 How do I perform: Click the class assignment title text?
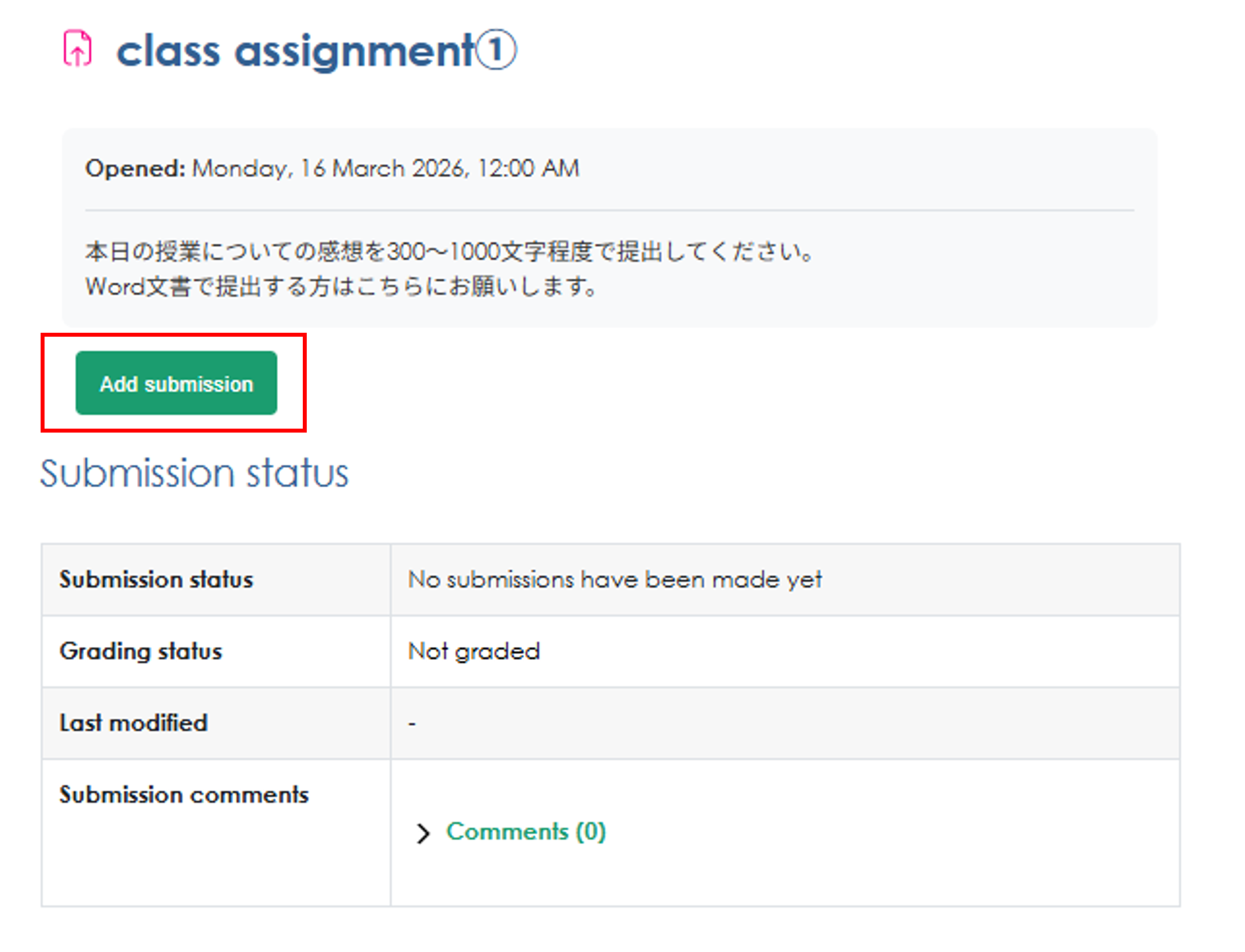(x=294, y=51)
